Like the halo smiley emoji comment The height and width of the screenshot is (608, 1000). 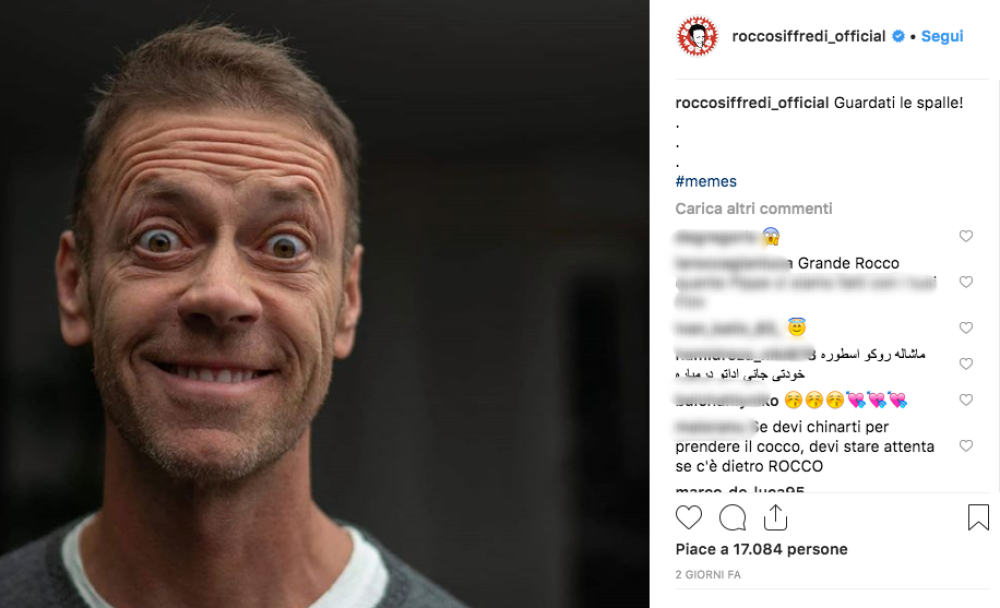tap(966, 328)
